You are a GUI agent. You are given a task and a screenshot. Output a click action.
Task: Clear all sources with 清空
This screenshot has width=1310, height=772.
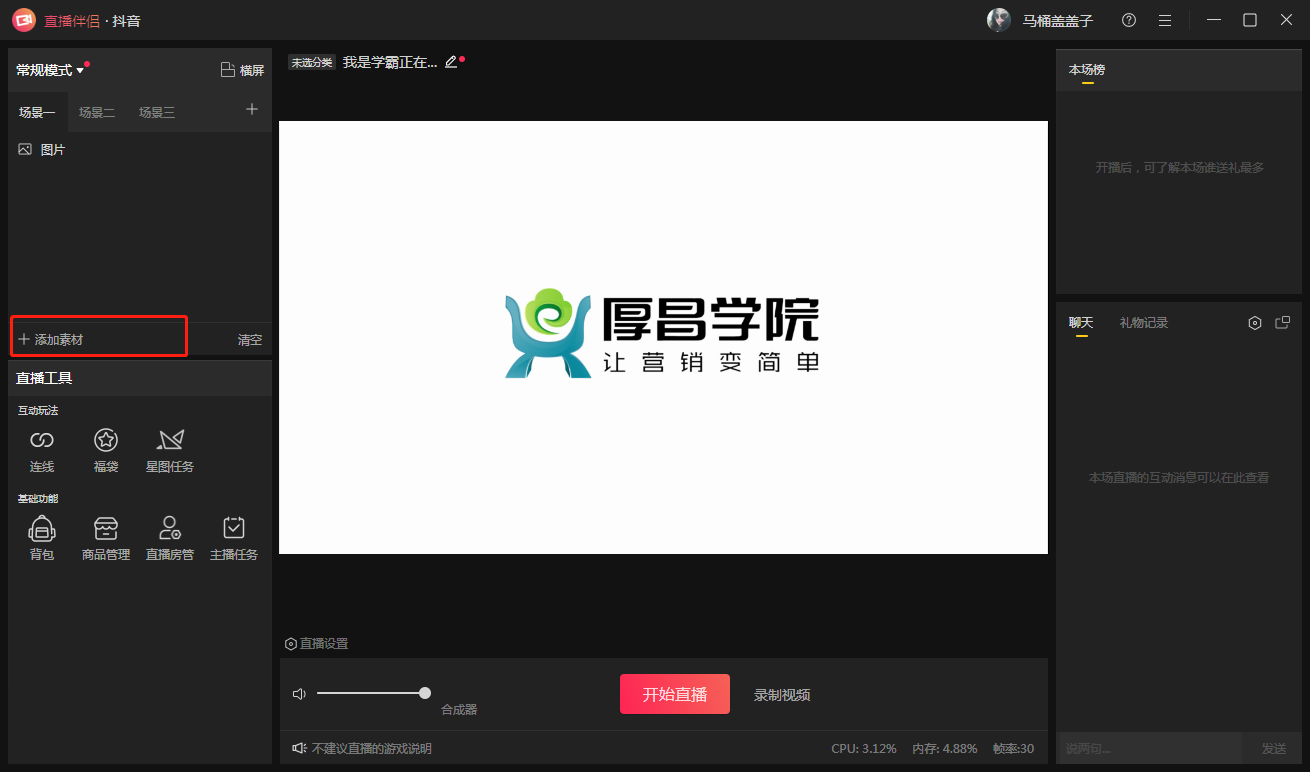click(250, 340)
